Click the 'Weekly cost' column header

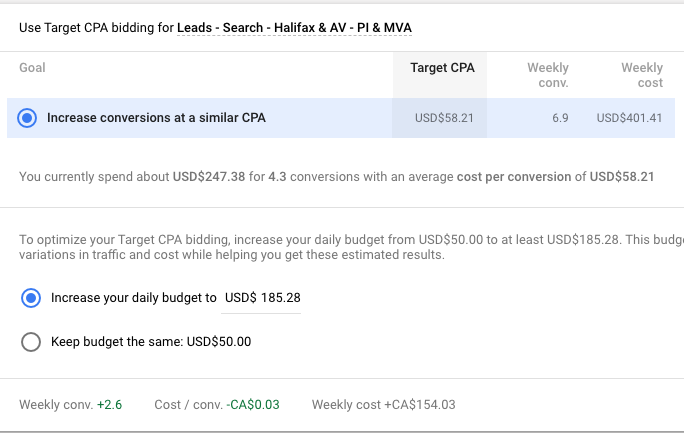641,75
